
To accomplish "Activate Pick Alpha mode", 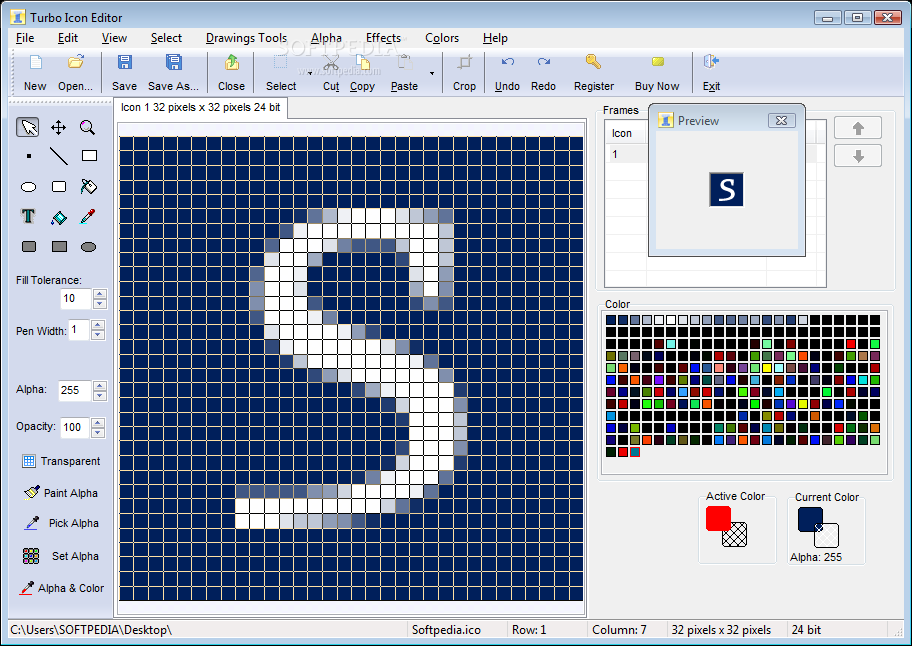I will (x=62, y=523).
